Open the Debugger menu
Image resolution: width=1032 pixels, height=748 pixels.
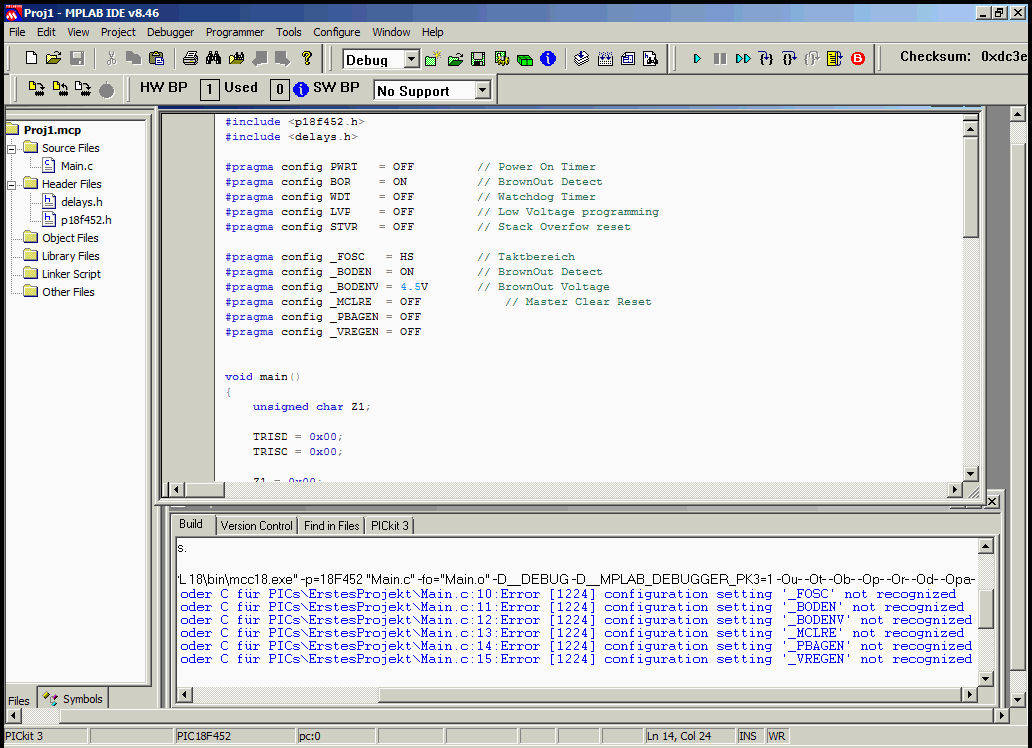[170, 32]
